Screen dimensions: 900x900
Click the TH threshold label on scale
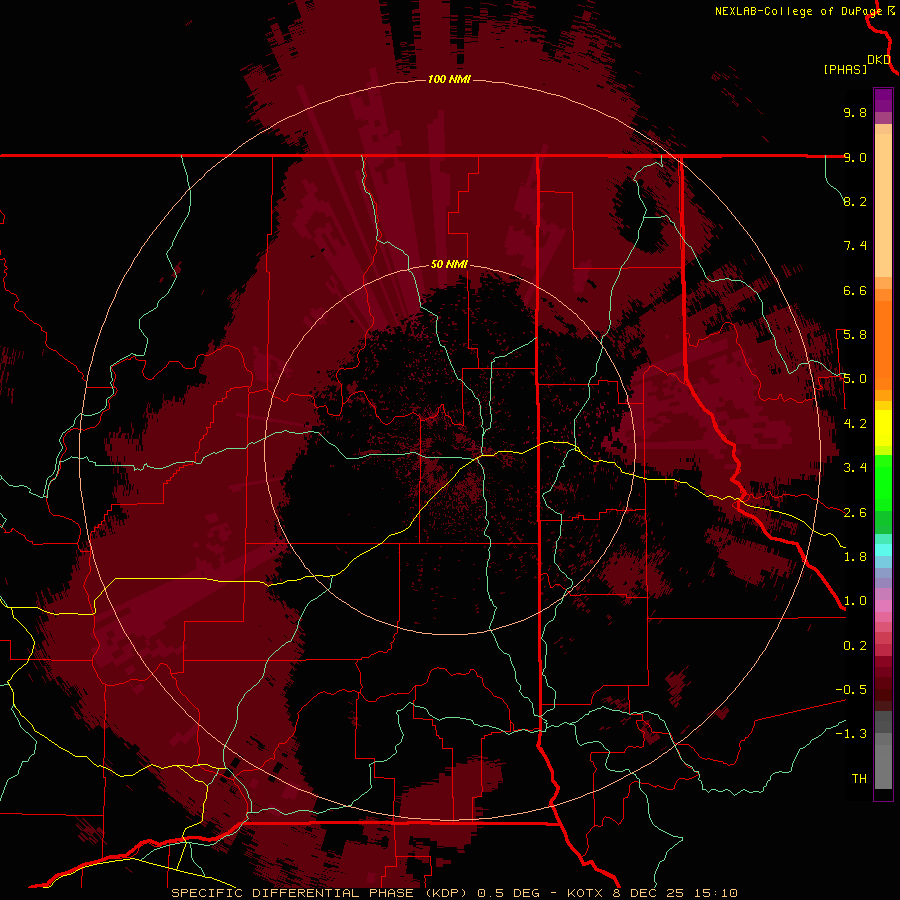[x=859, y=779]
